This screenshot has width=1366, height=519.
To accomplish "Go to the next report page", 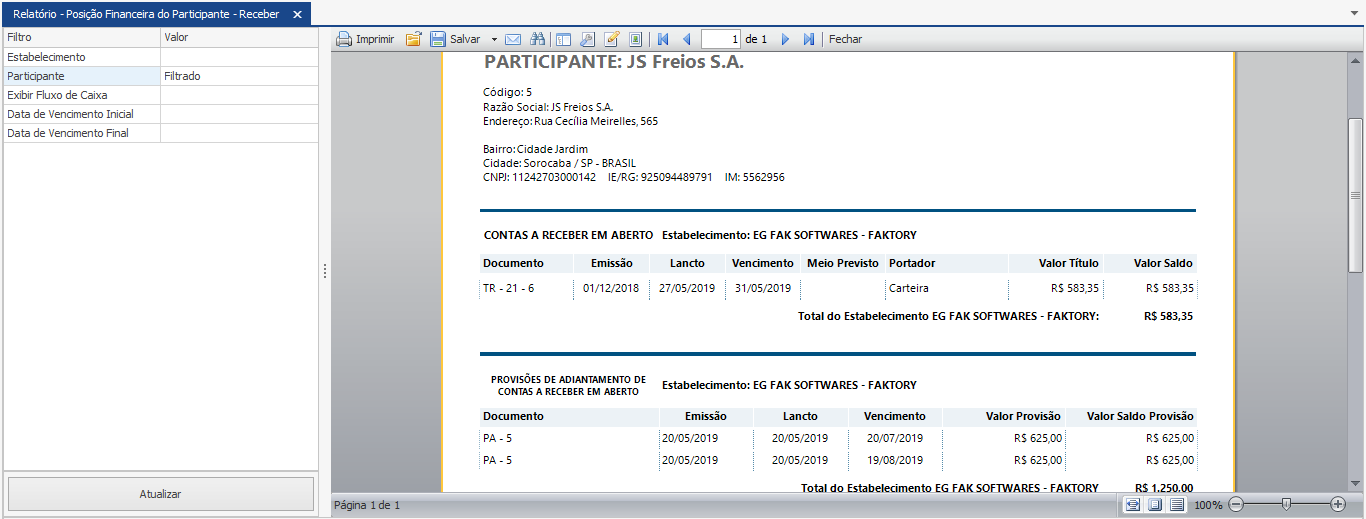I will pyautogui.click(x=785, y=39).
